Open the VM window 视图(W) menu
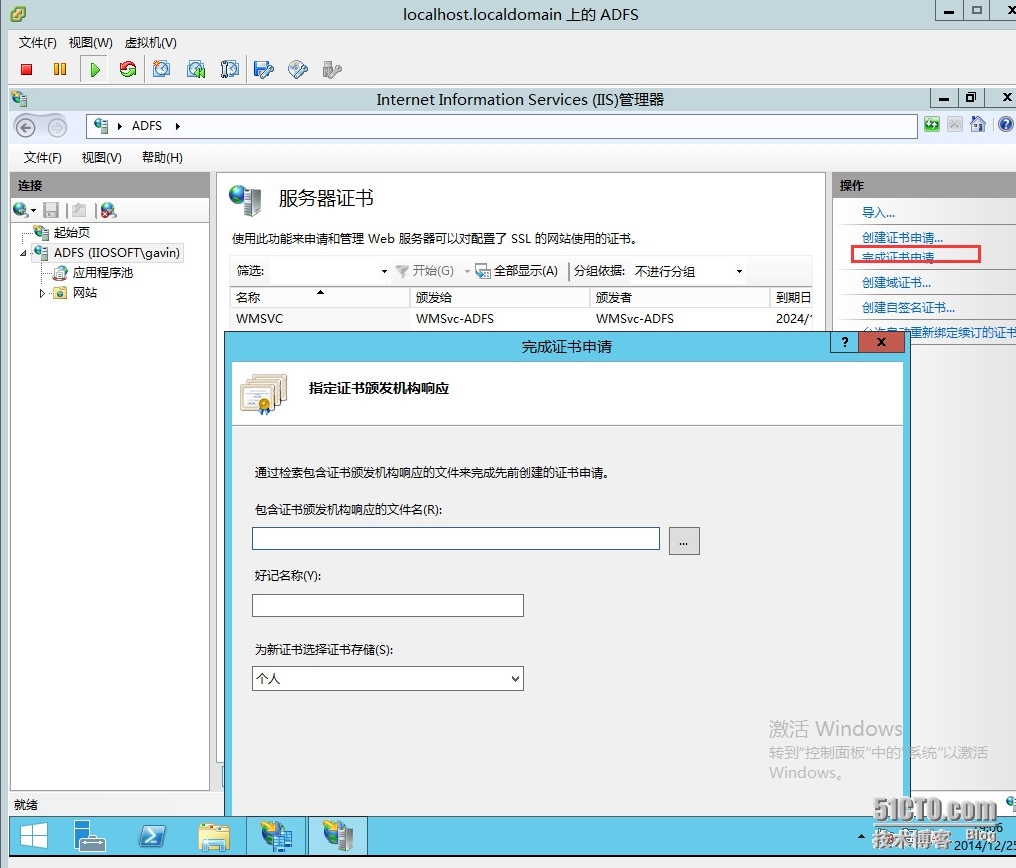1016x868 pixels. tap(91, 43)
